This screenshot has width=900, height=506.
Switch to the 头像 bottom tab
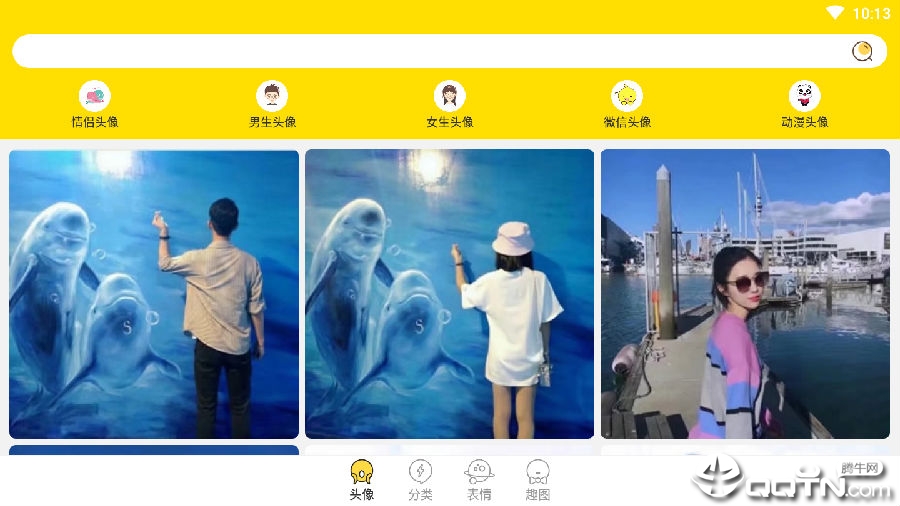(362, 480)
